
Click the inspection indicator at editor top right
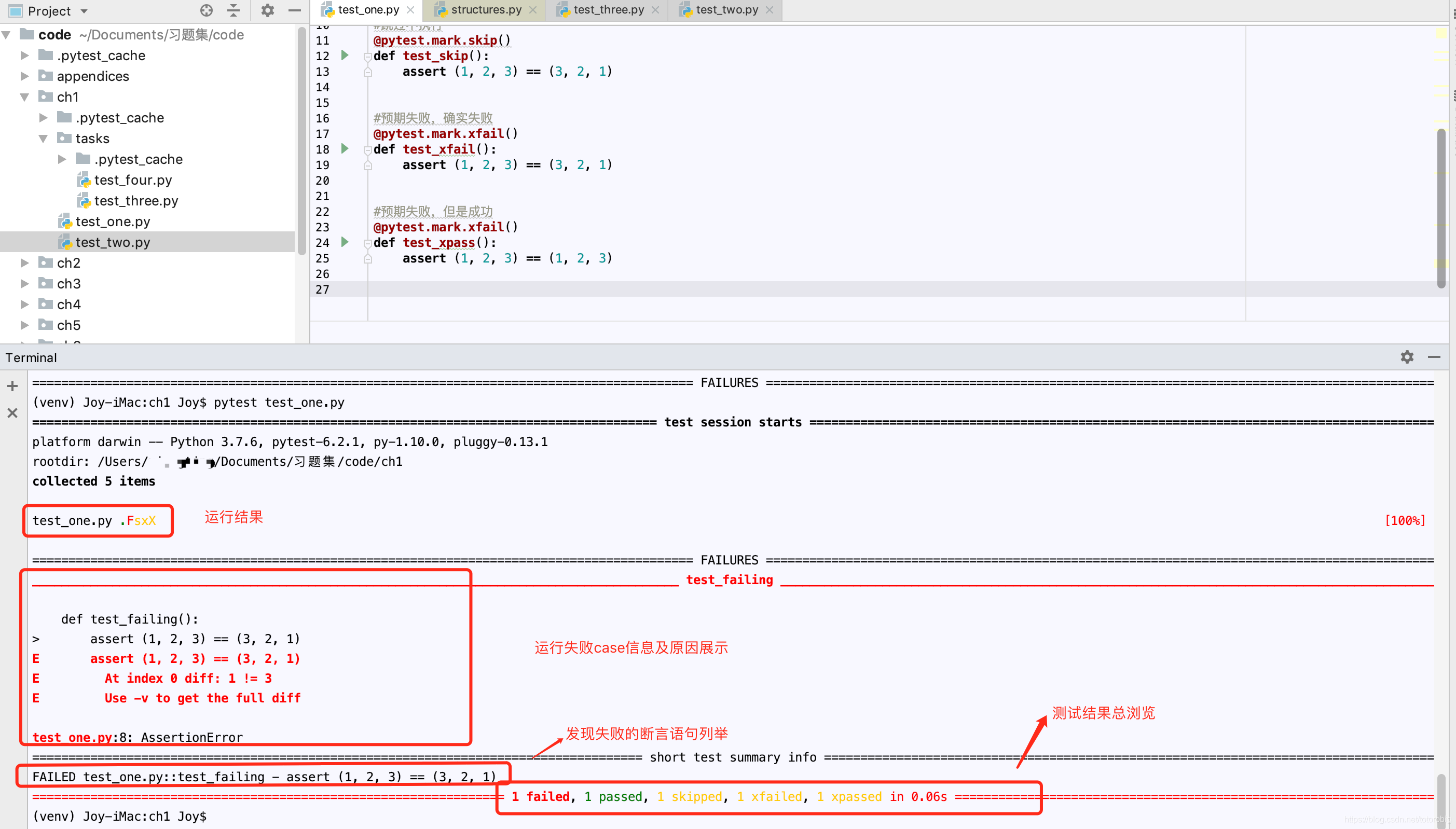click(1440, 33)
